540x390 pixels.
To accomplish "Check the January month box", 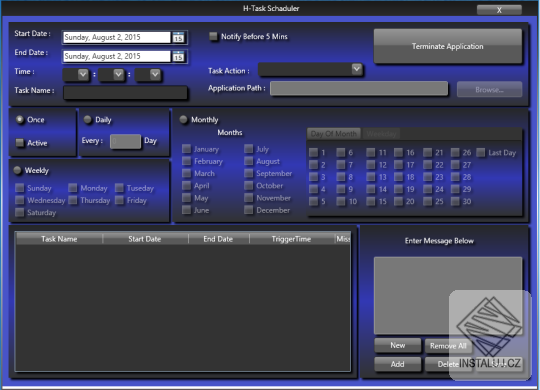I will pos(186,149).
